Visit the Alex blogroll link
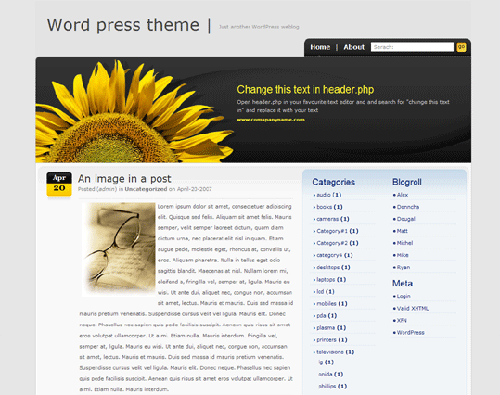 tap(402, 195)
